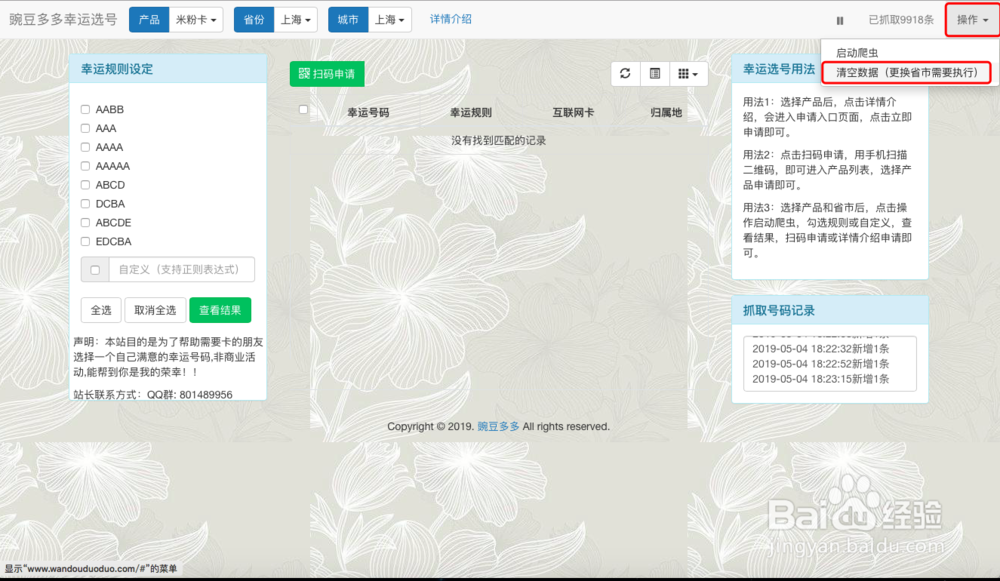1000x581 pixels.
Task: Open the 详情介绍 link in the top bar
Action: pyautogui.click(x=451, y=19)
